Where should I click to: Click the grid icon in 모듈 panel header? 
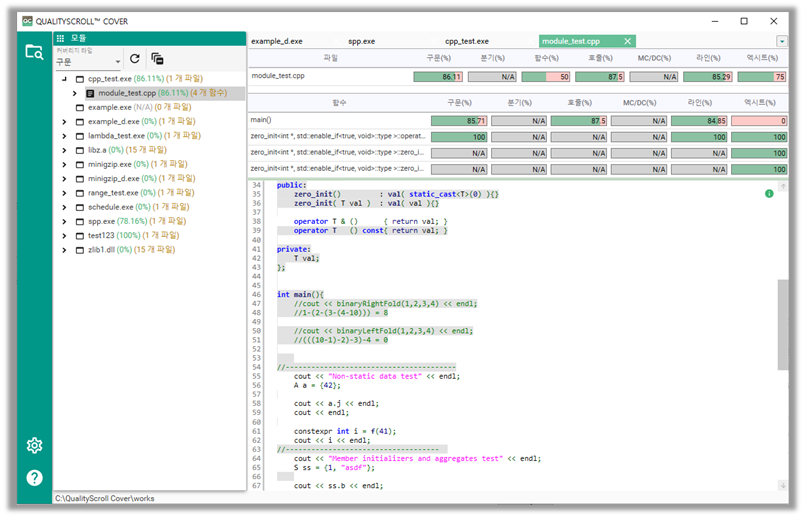point(61,38)
